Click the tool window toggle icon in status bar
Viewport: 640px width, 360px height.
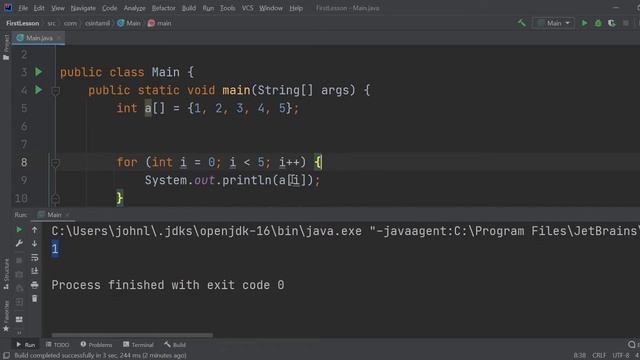[6, 356]
